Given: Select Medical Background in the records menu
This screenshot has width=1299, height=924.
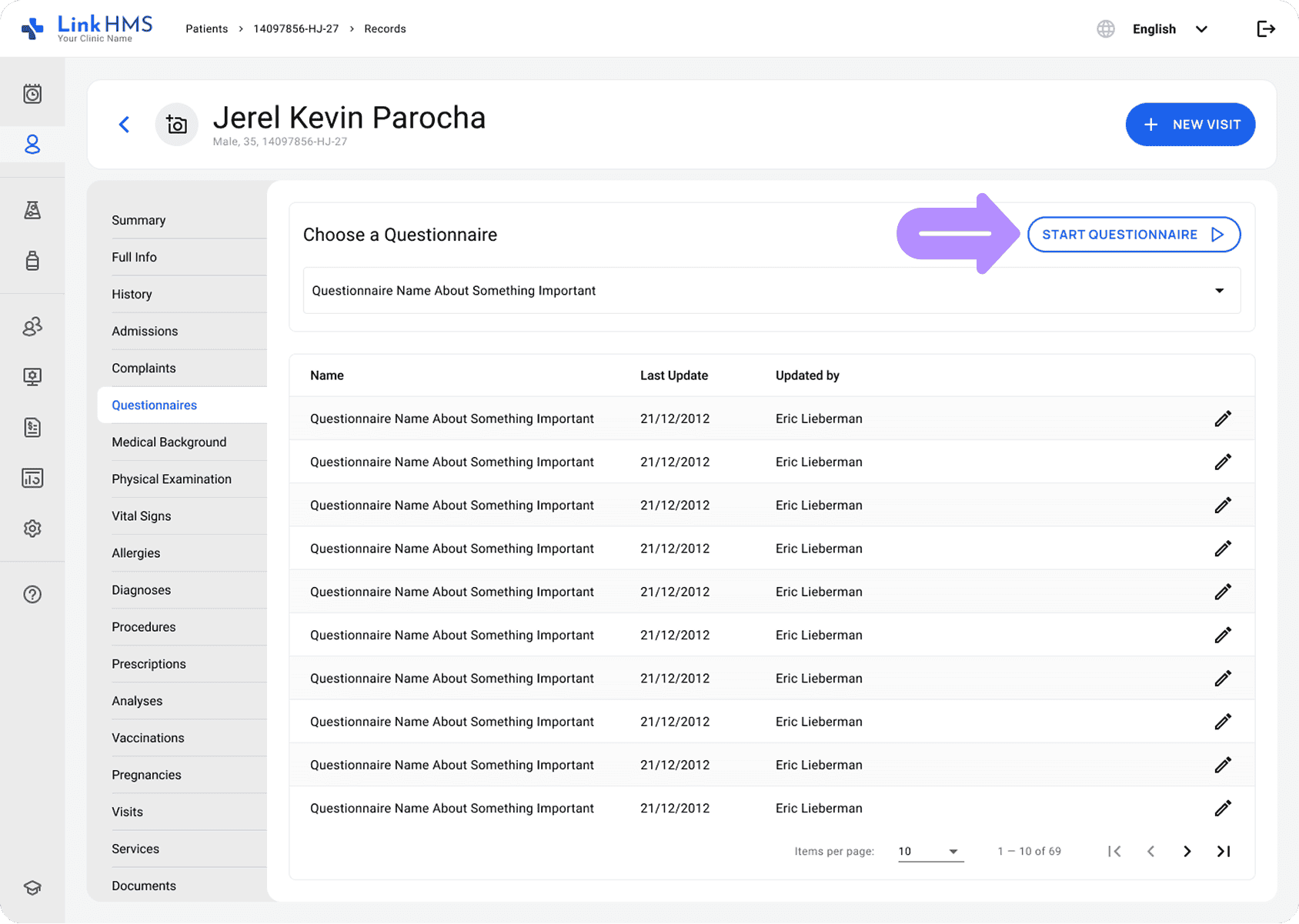Looking at the screenshot, I should 169,442.
